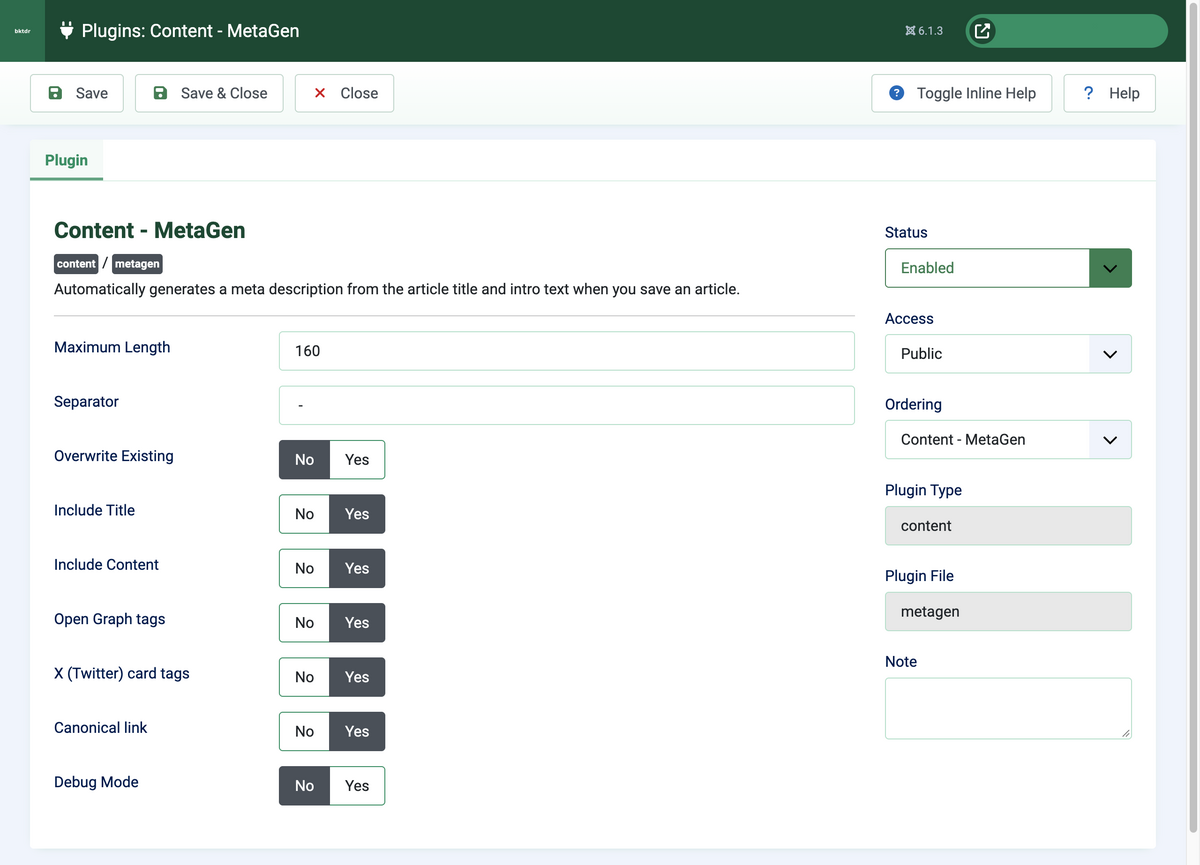1200x865 pixels.
Task: Set X (Twitter) card tags to No
Action: tap(304, 677)
